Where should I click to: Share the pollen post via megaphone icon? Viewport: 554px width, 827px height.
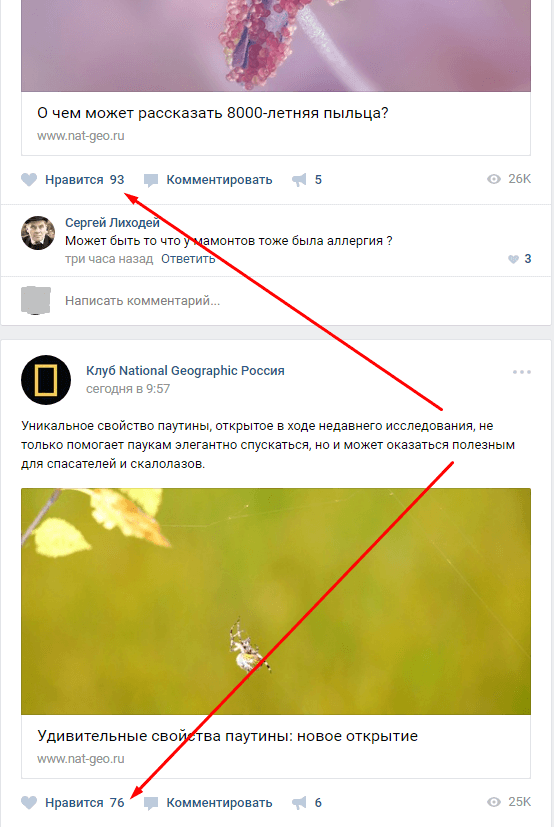click(299, 180)
